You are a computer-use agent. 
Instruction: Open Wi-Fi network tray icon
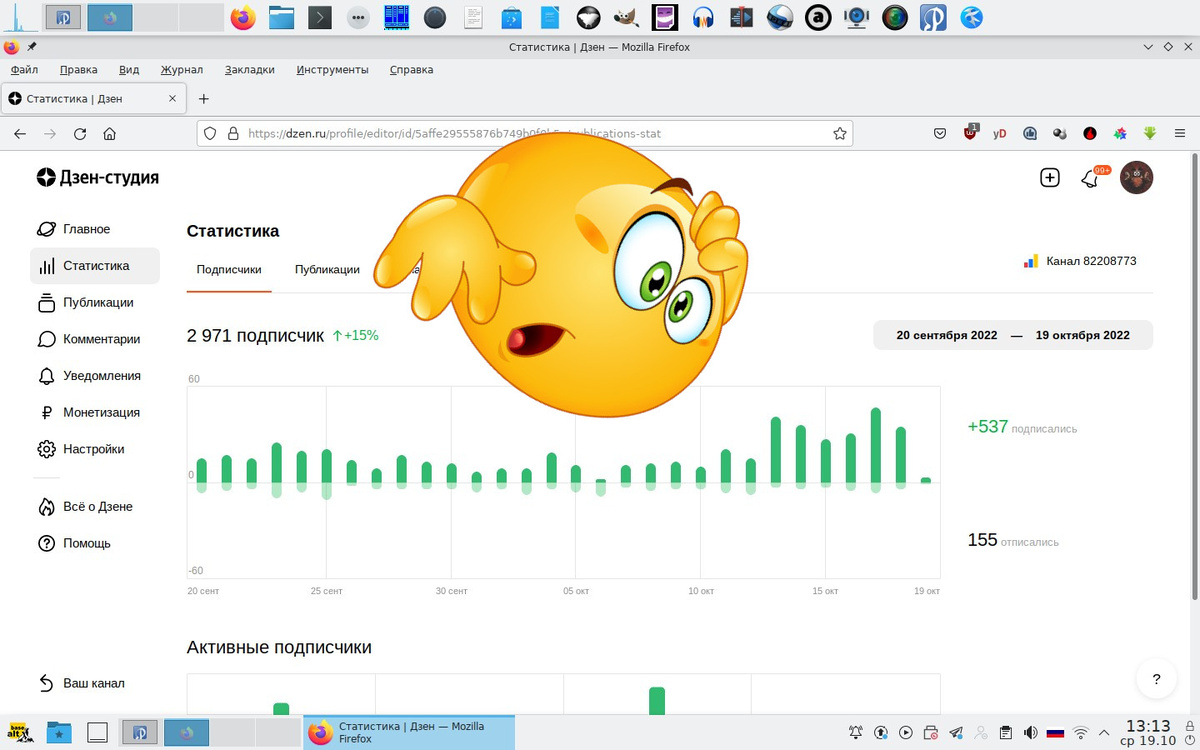coord(1080,732)
